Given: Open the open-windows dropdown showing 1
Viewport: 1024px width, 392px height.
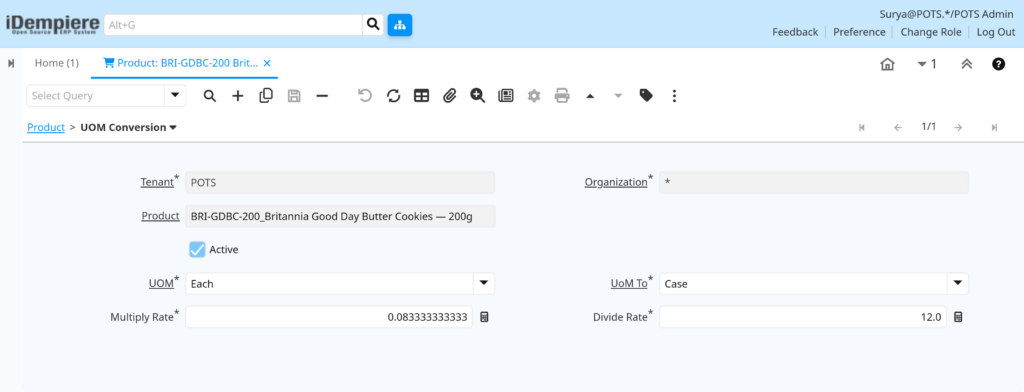Looking at the screenshot, I should pos(927,64).
